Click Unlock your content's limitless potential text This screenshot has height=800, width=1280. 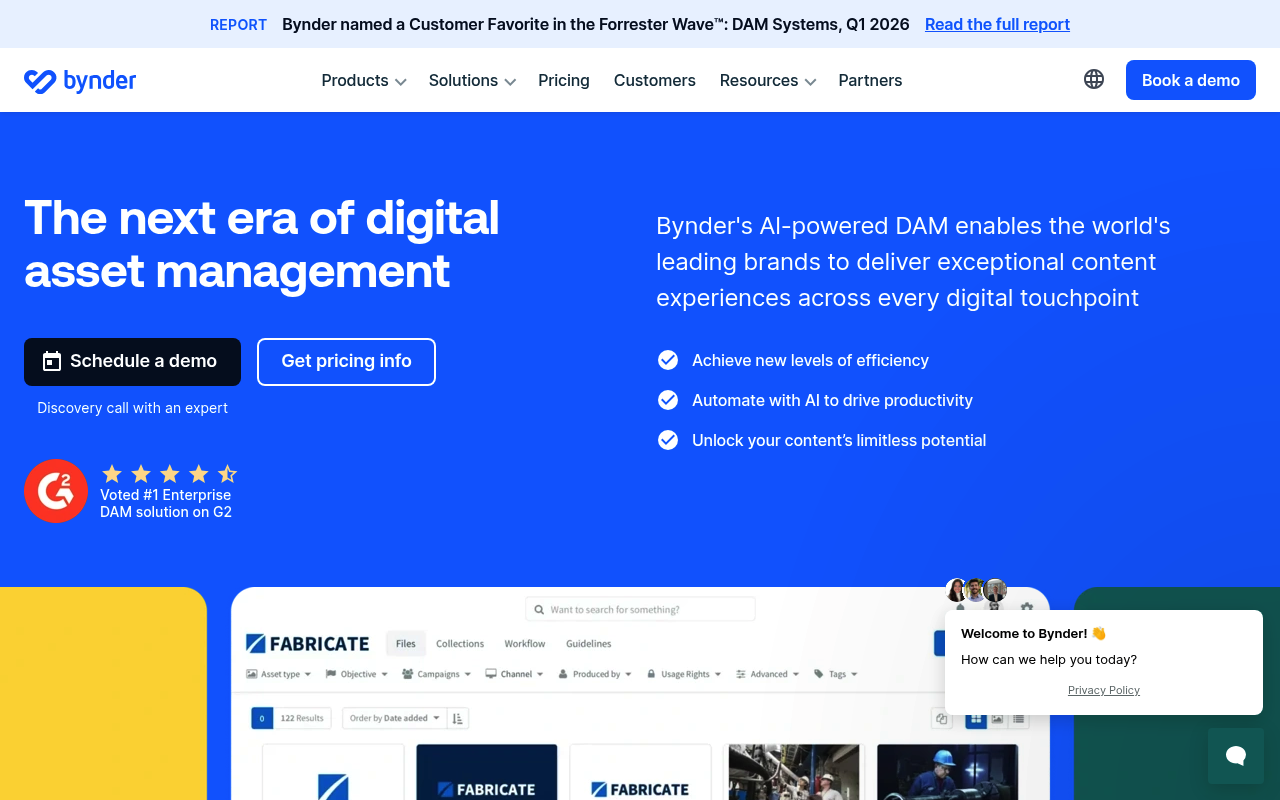839,440
